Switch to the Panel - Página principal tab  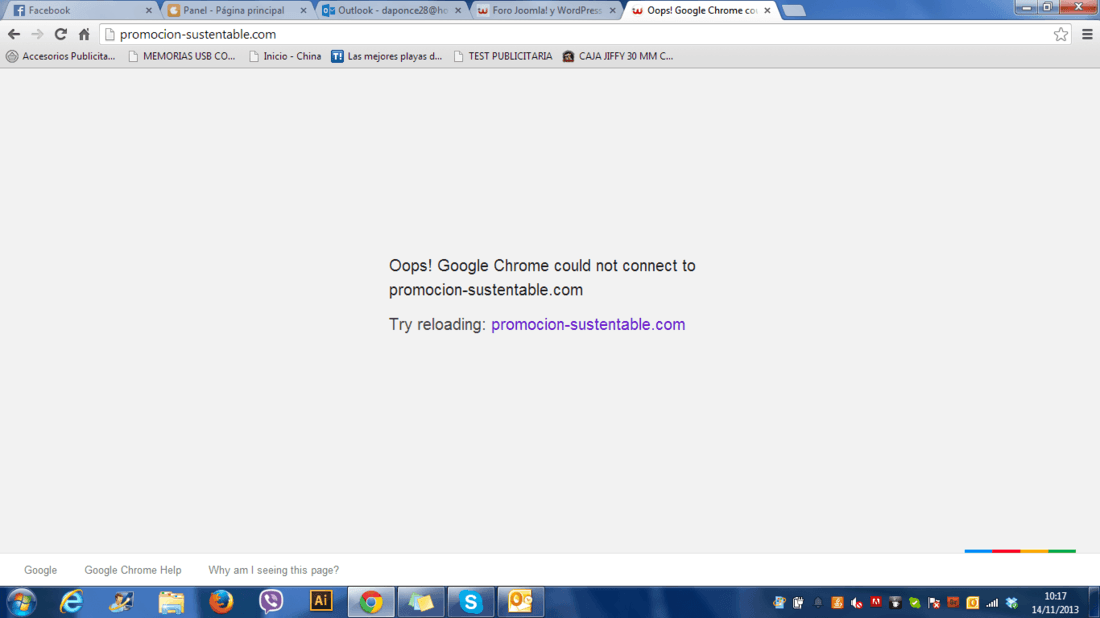pos(235,11)
